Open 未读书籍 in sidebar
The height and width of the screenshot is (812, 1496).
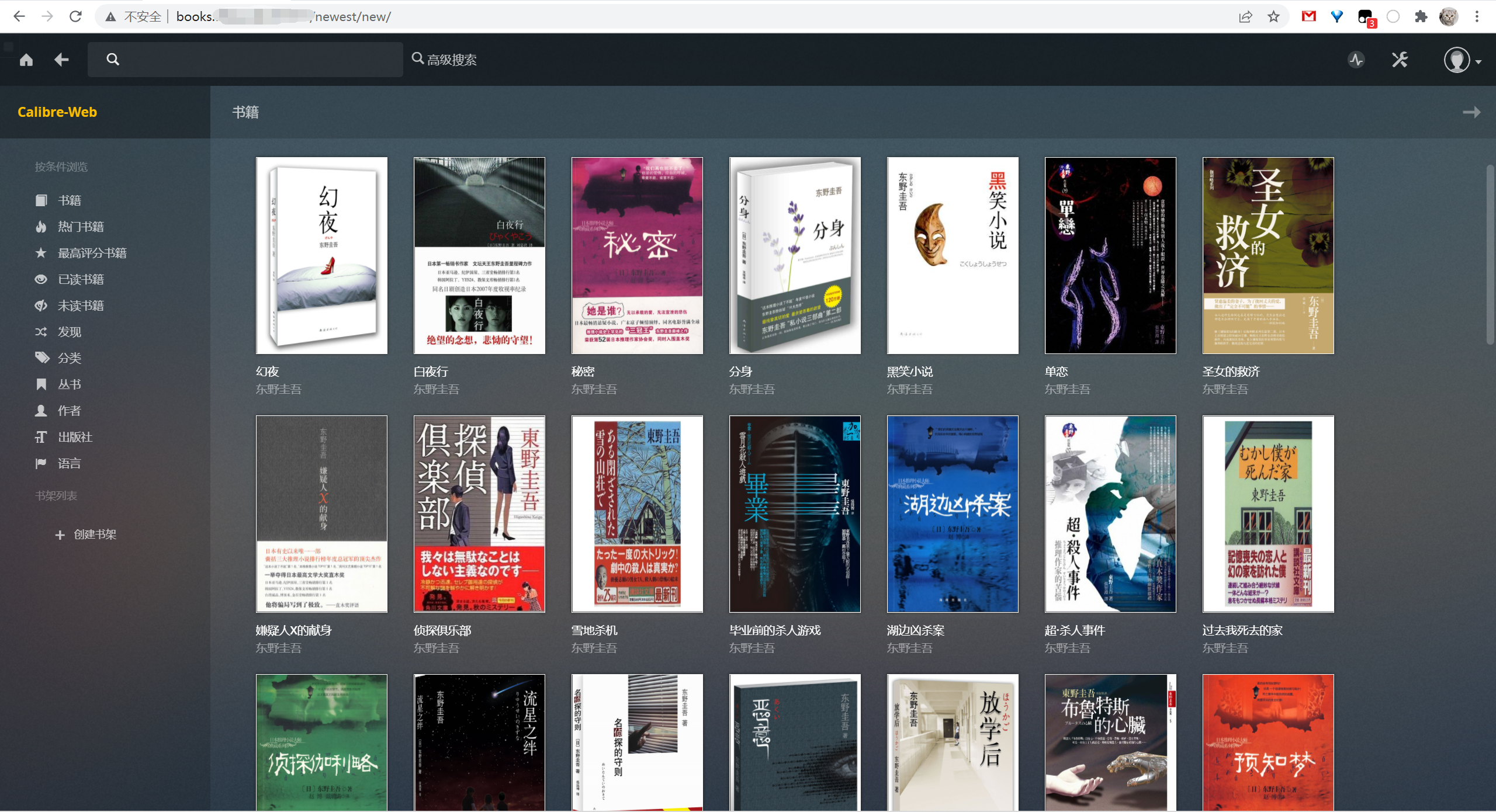pos(70,306)
